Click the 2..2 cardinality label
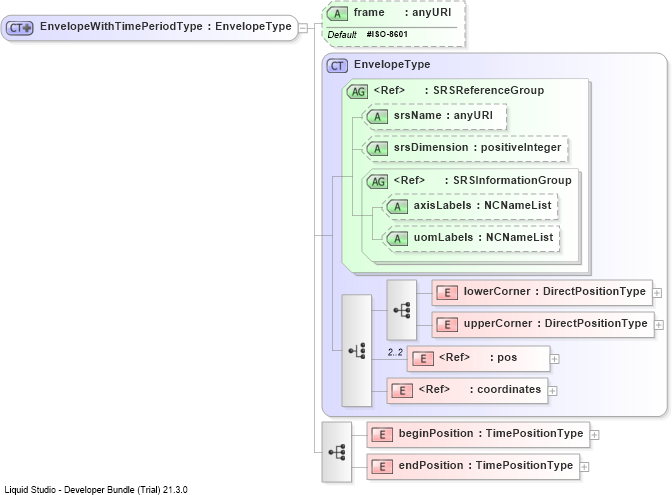 click(395, 352)
